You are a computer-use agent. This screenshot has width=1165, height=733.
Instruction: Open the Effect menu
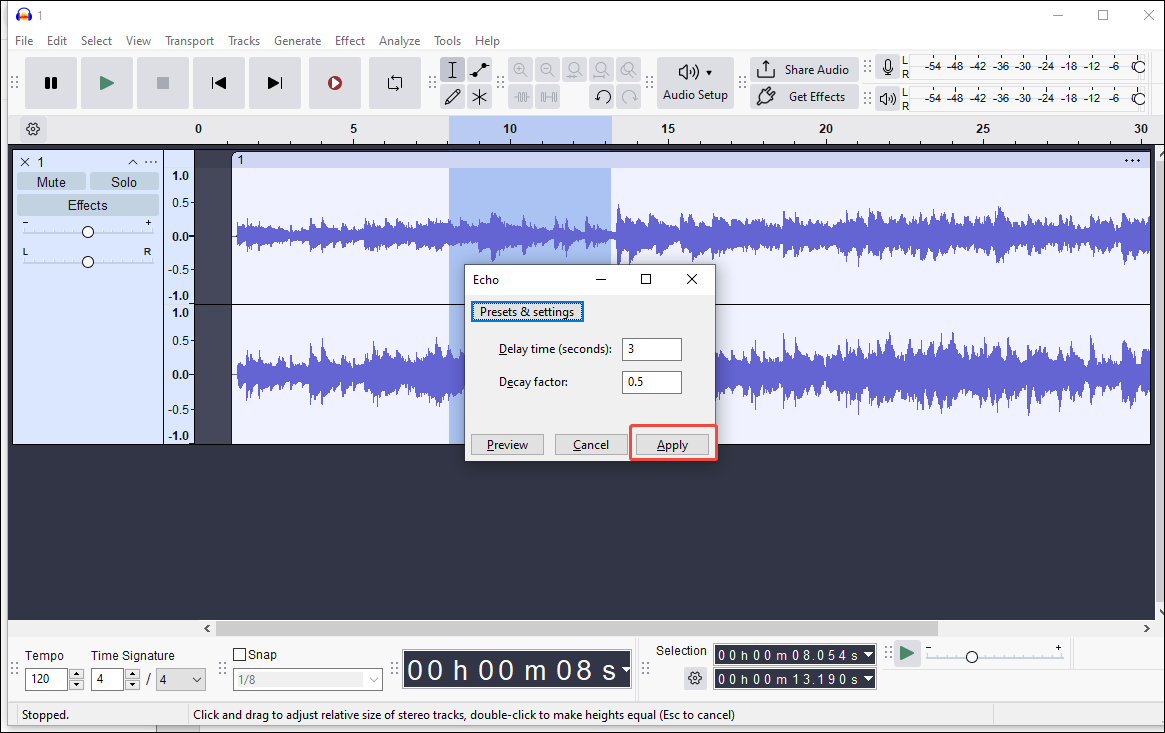(349, 41)
